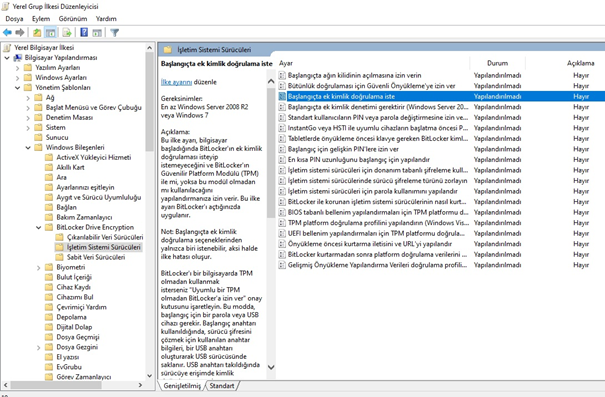605x397 pixels.
Task: Open the Yardım menu
Action: [106, 19]
